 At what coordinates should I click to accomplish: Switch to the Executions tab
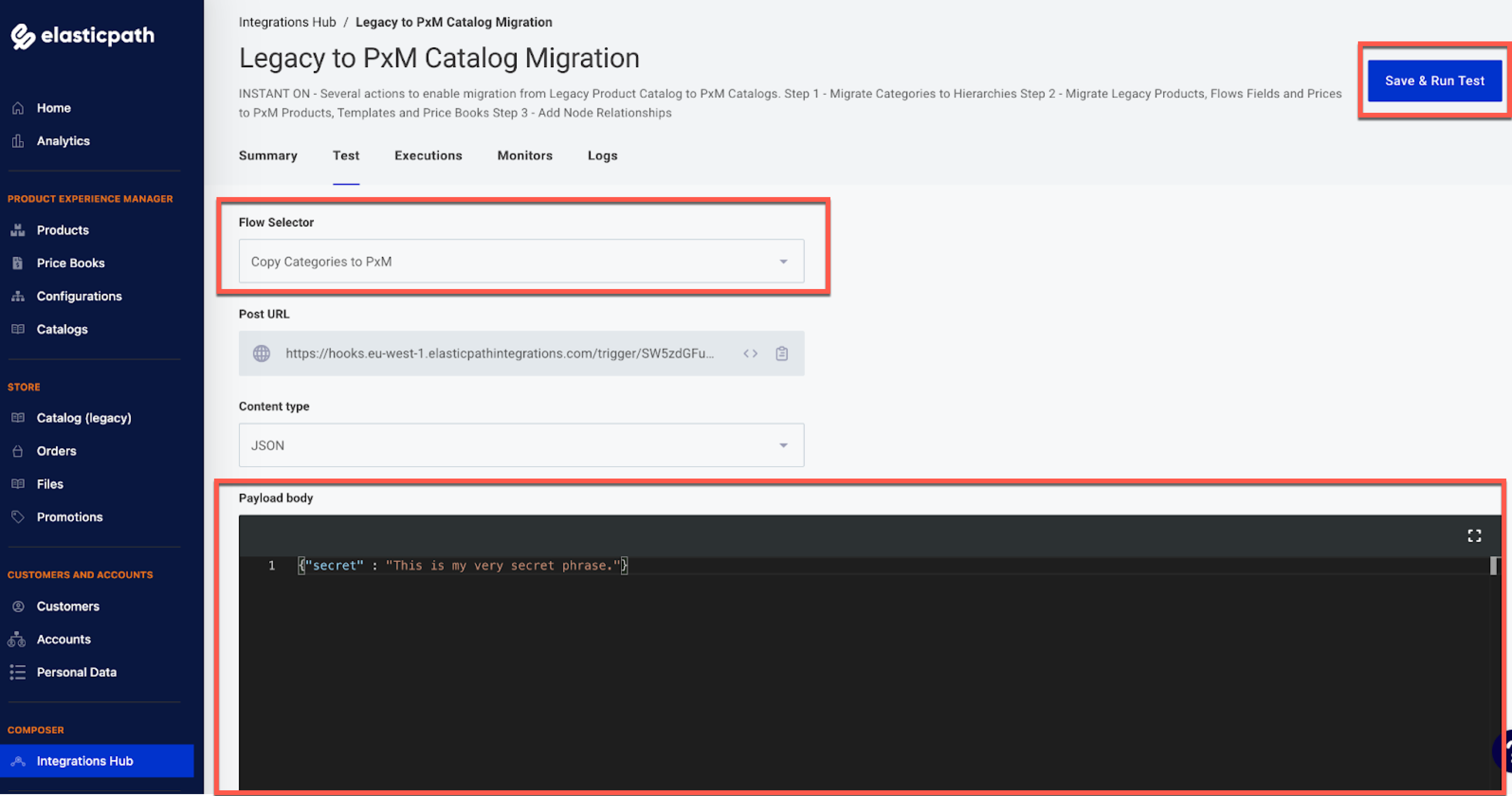point(428,155)
